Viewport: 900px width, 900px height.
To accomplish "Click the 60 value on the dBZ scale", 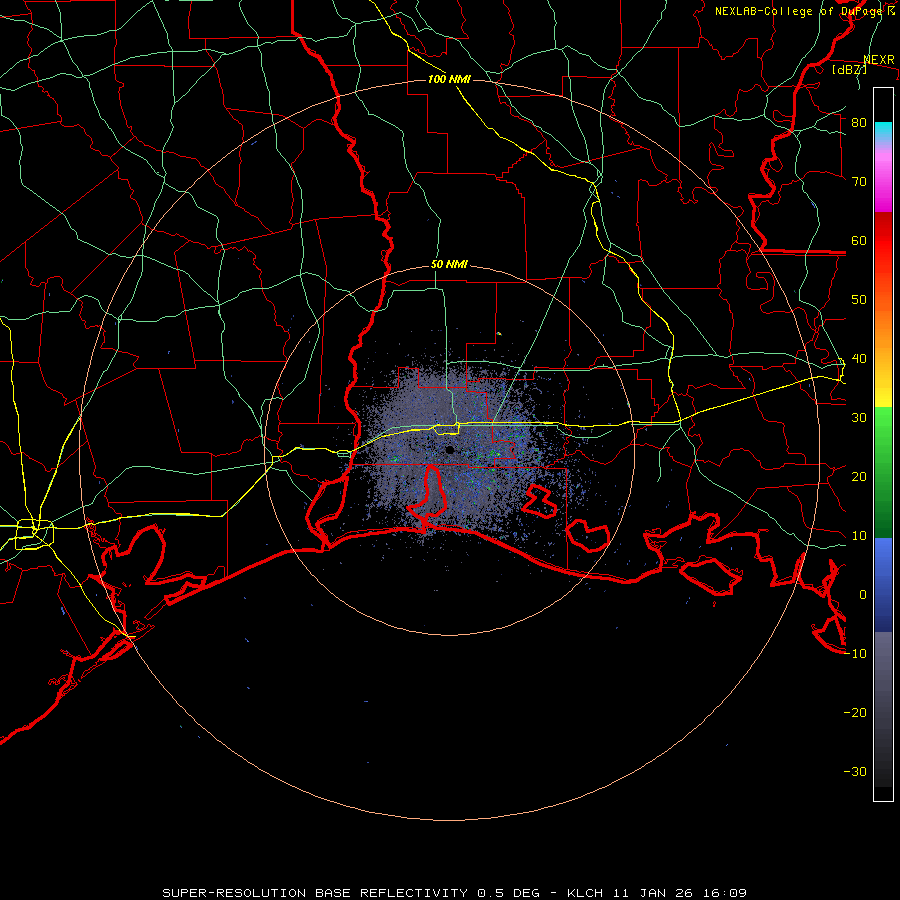I will click(x=859, y=240).
